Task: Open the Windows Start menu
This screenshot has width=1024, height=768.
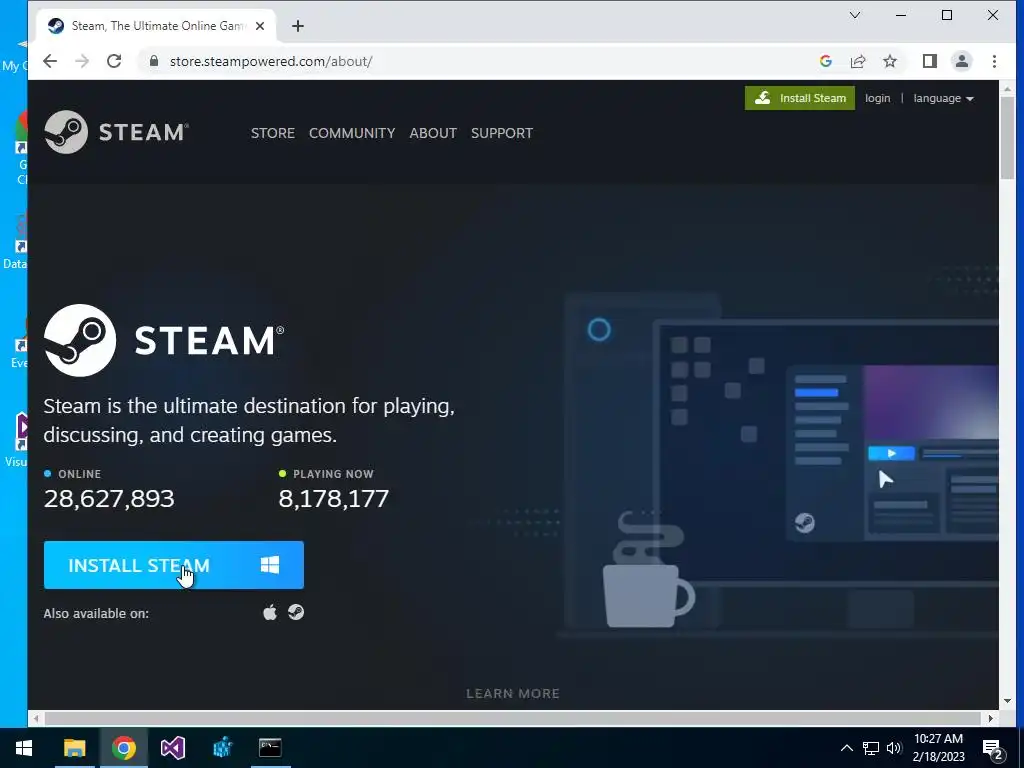Action: click(24, 748)
